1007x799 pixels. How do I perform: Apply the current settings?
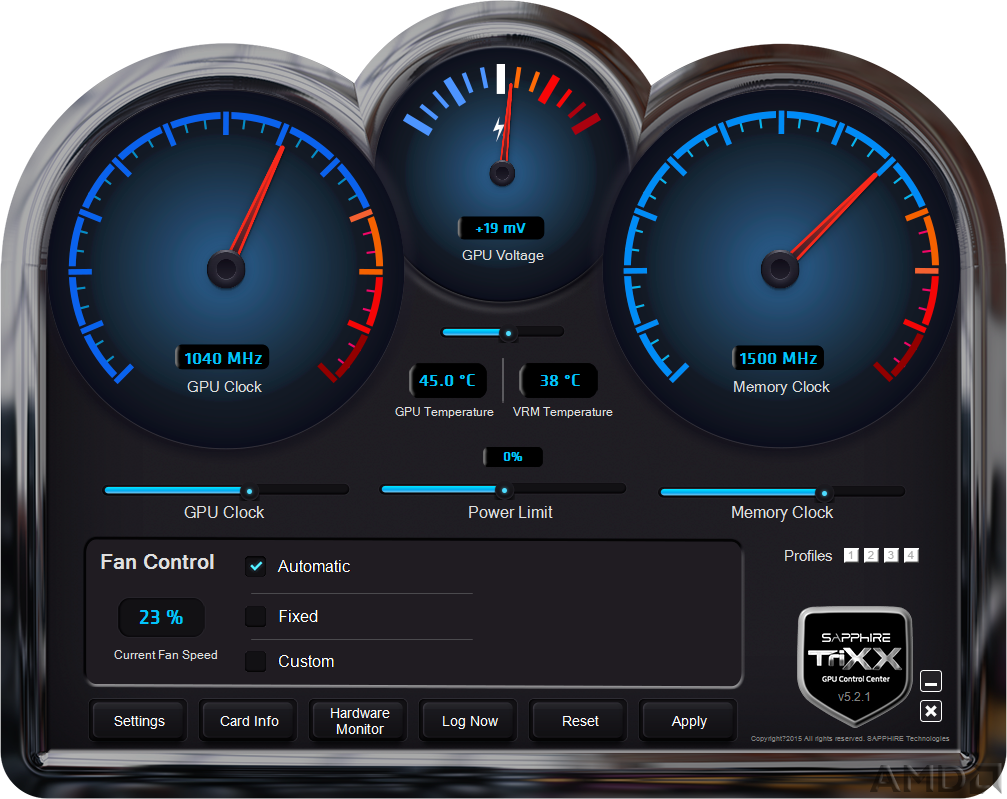tap(689, 721)
